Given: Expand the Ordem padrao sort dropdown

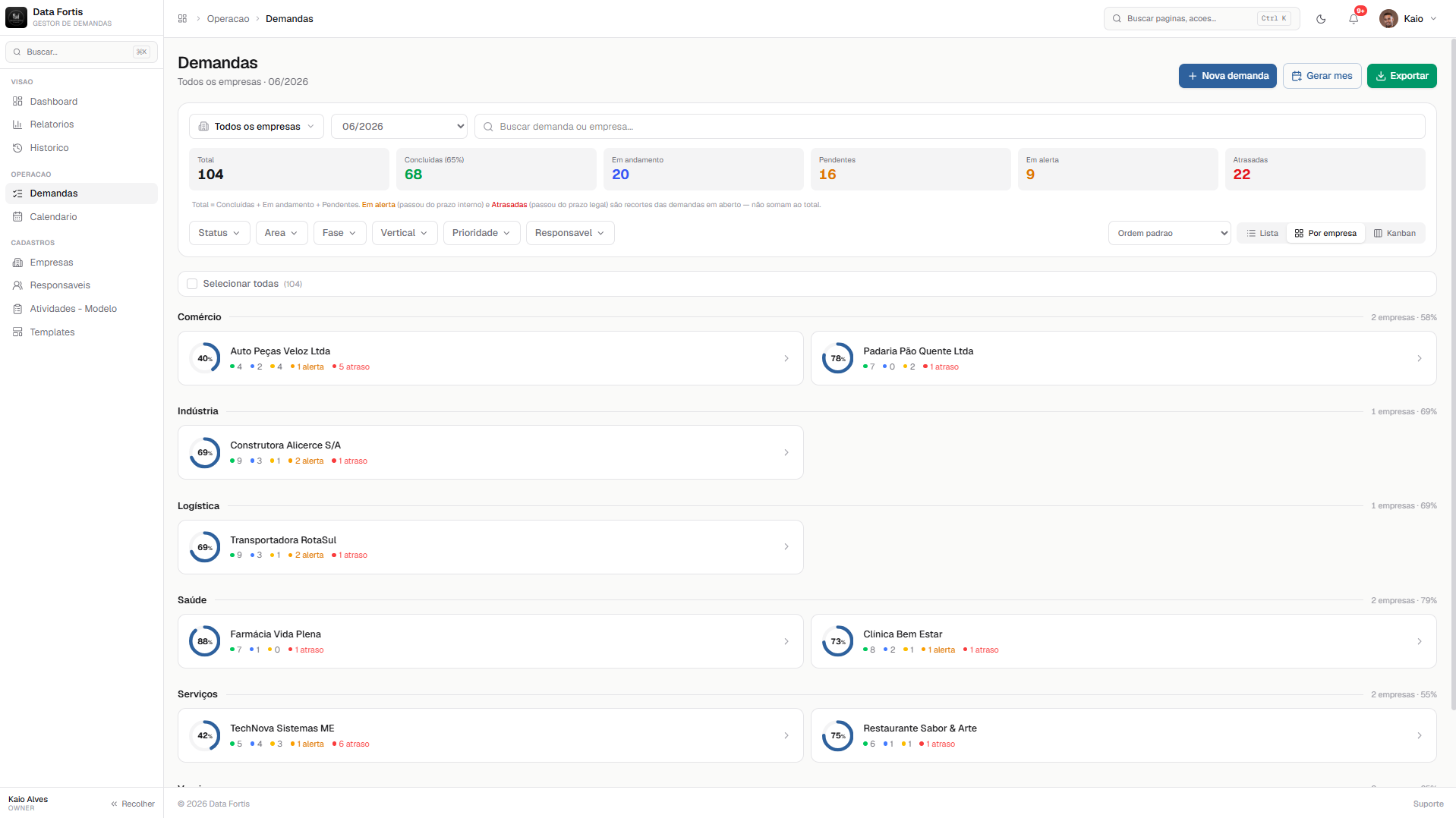Looking at the screenshot, I should [1169, 233].
